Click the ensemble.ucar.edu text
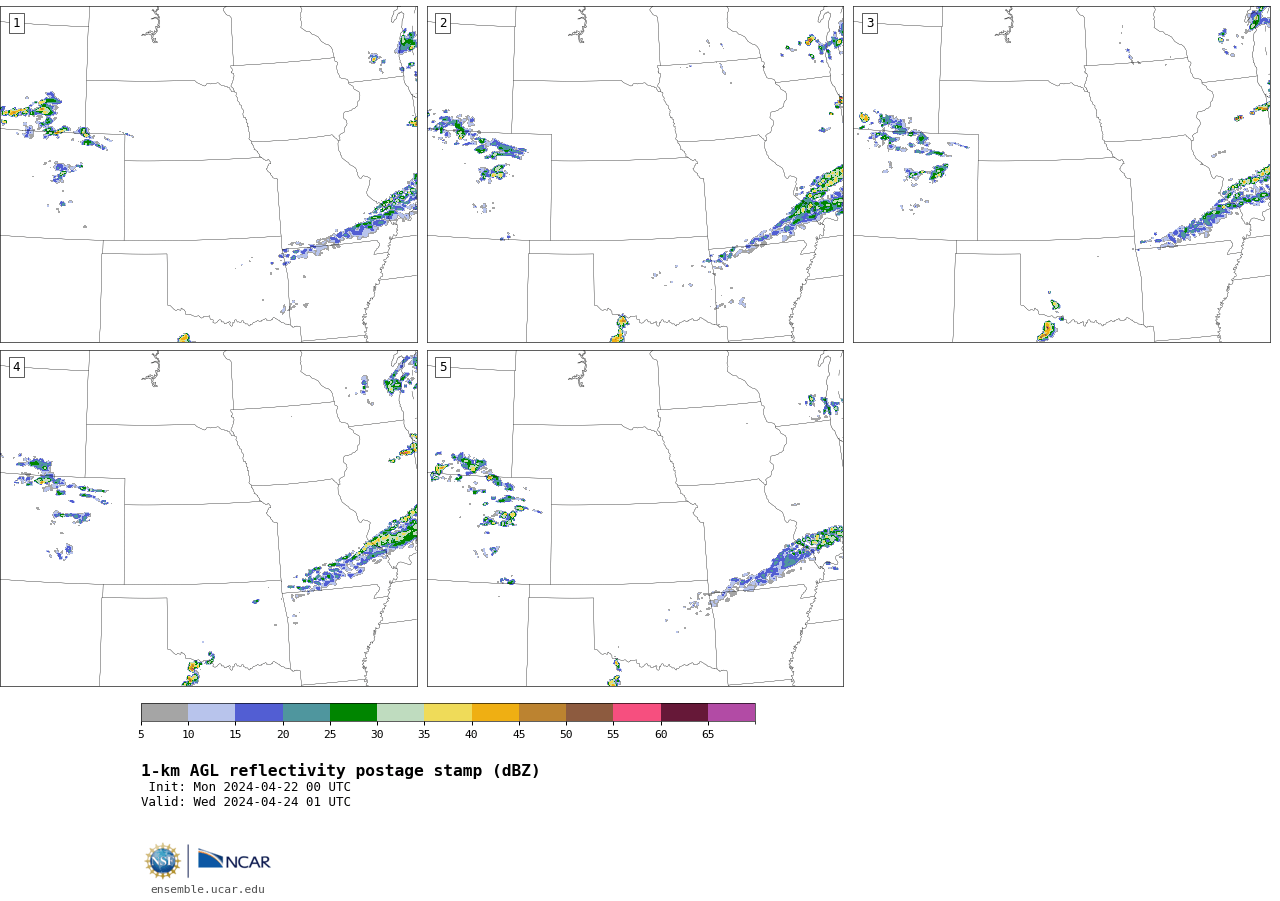The image size is (1280, 901). pyautogui.click(x=208, y=889)
